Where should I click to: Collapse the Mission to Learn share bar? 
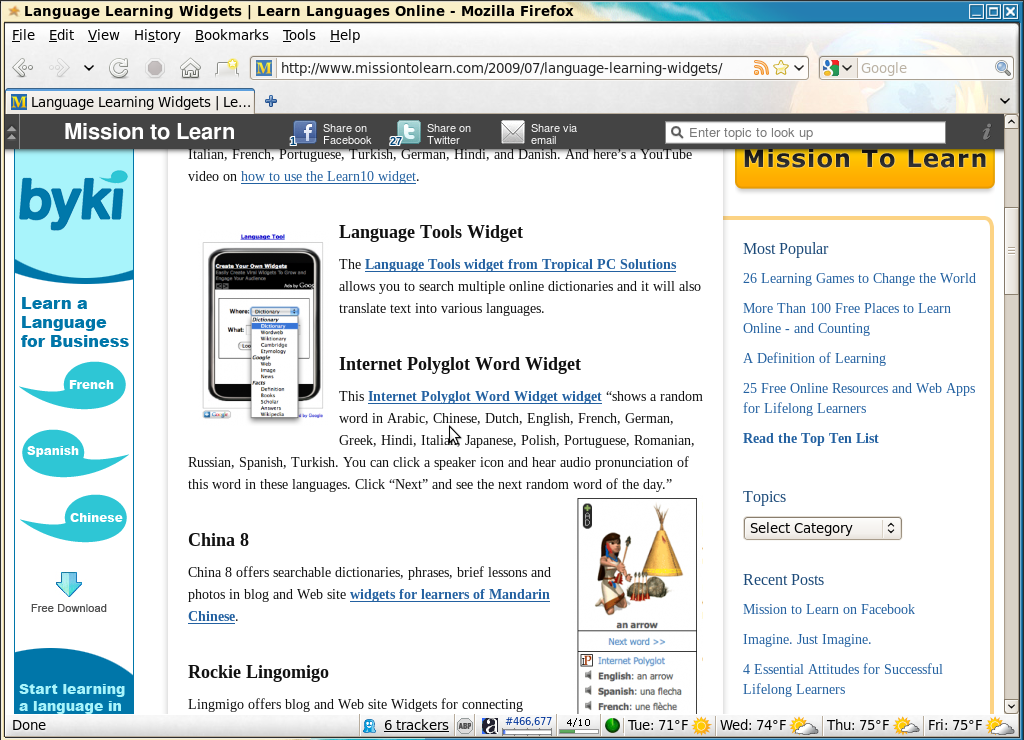11,133
